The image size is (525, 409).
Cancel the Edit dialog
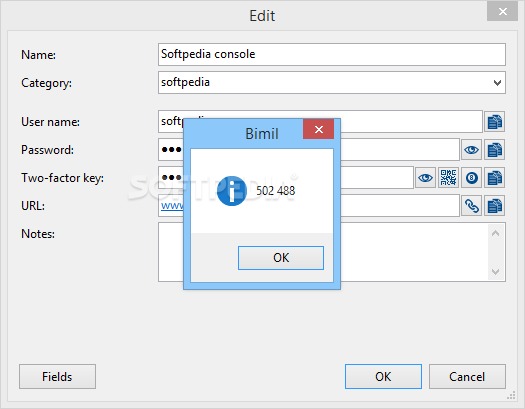coord(467,377)
